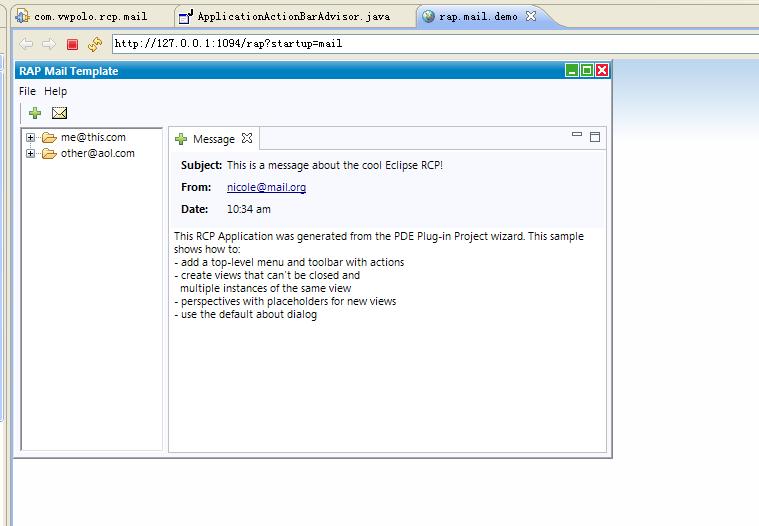Viewport: 759px width, 526px height.
Task: Click the Subject line text
Action: [334, 165]
